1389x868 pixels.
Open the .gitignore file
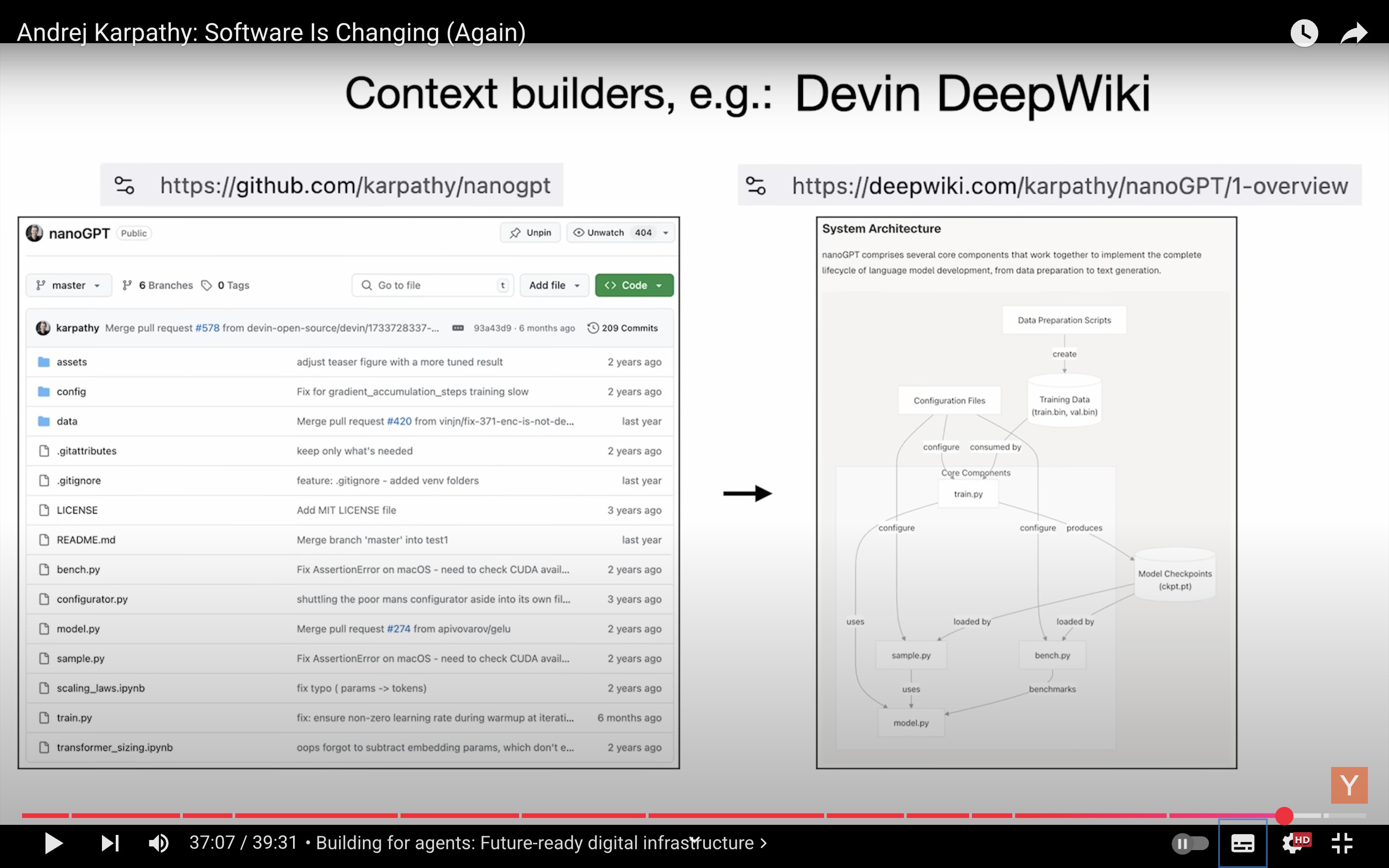79,480
